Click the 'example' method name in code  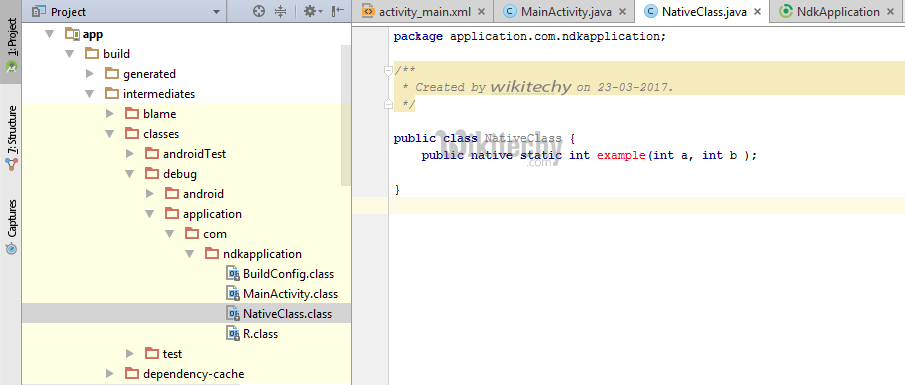coord(621,156)
